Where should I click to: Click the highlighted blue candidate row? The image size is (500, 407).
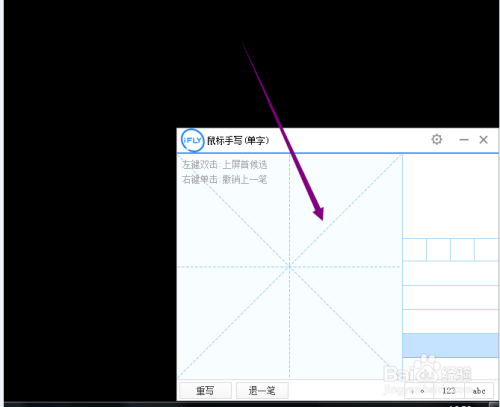coord(451,345)
